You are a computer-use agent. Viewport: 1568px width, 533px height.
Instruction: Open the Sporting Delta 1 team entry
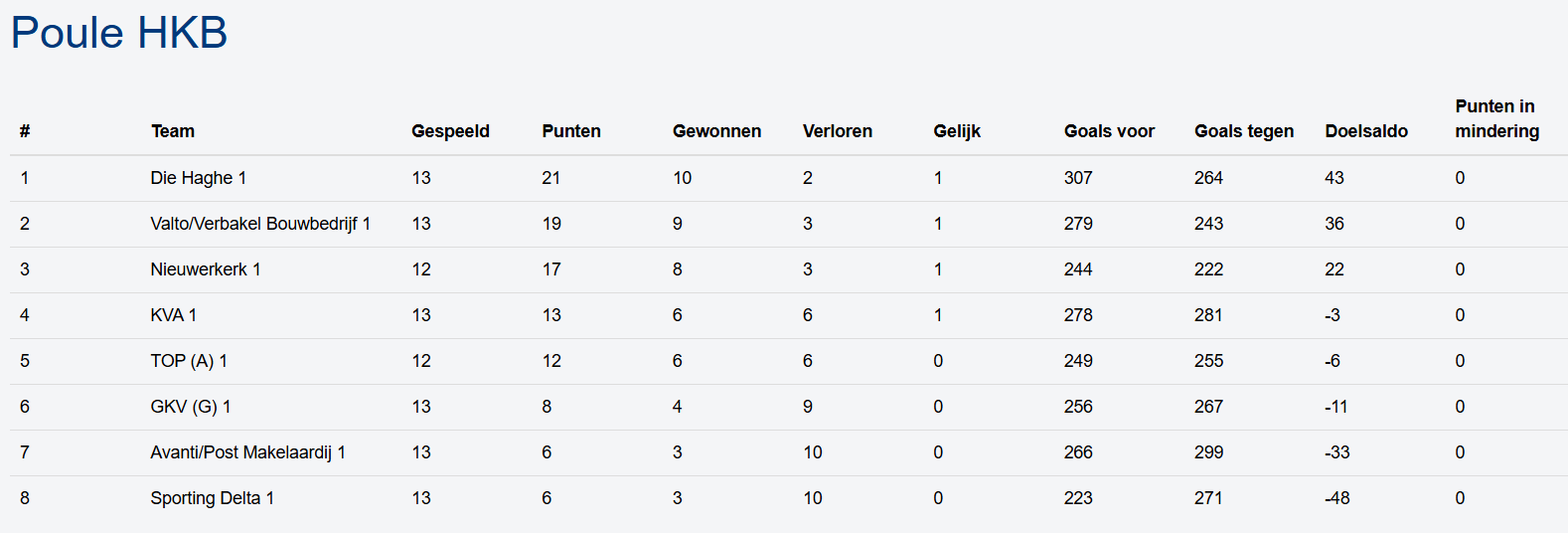(213, 498)
